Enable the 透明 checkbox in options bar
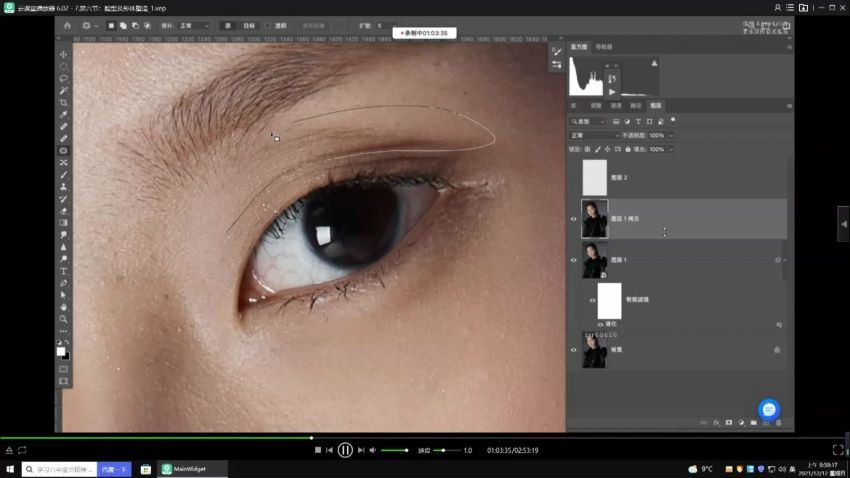This screenshot has height=478, width=850. [x=268, y=25]
